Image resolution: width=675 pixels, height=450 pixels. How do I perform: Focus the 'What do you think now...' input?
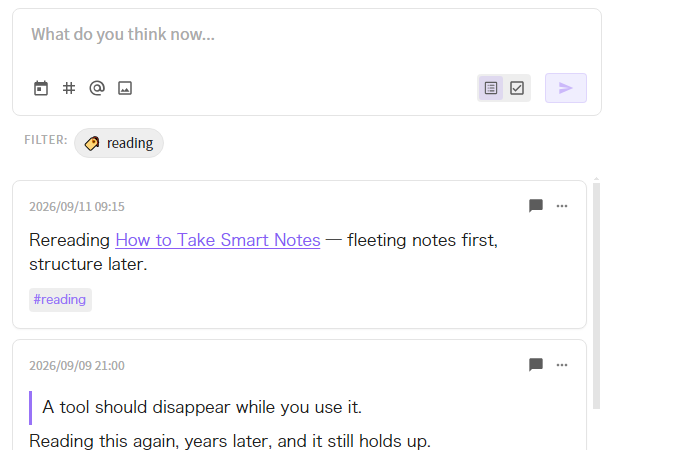tap(307, 34)
